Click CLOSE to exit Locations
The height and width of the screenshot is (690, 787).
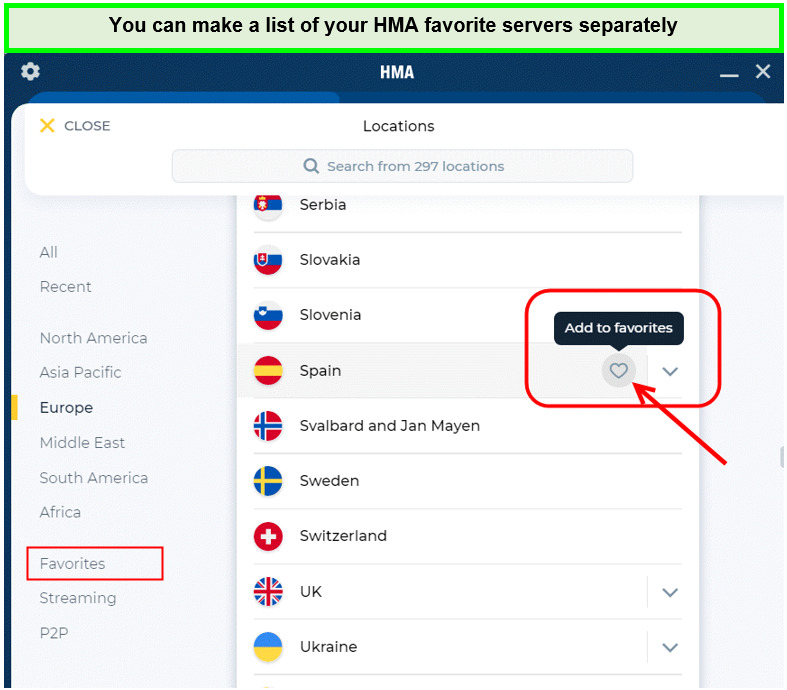(87, 125)
